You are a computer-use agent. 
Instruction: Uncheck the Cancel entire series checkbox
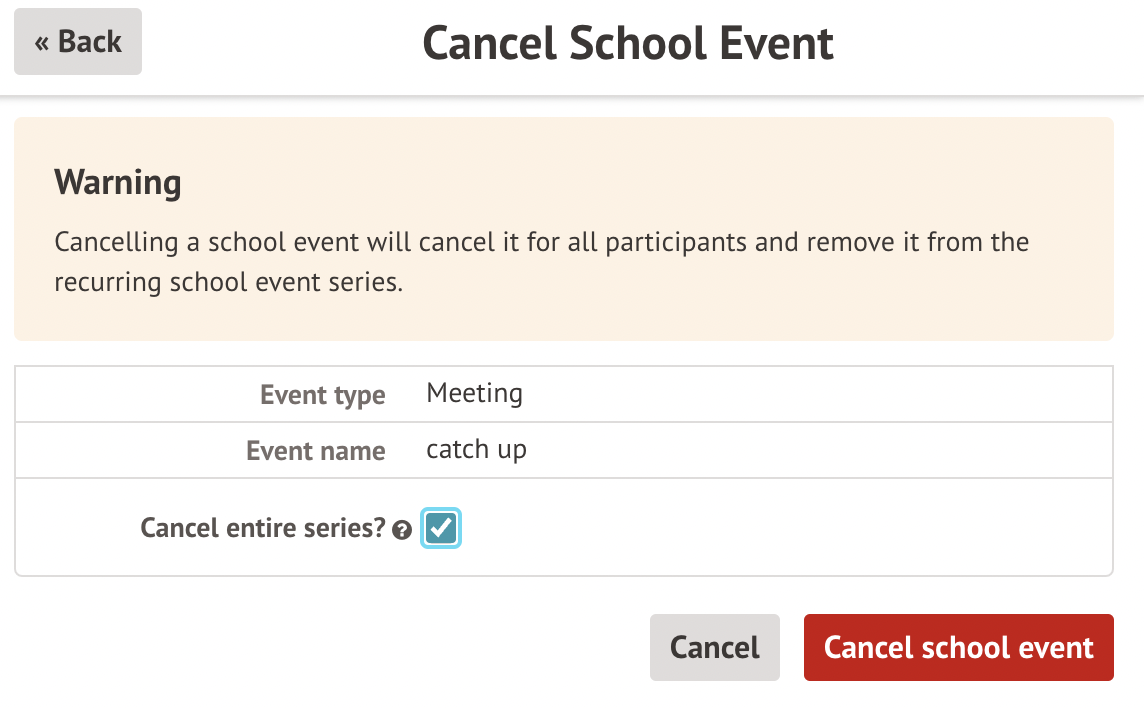click(441, 528)
